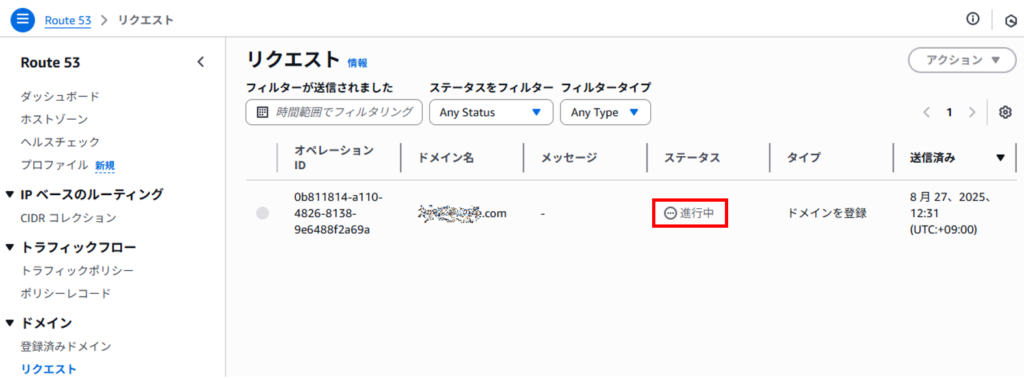Click page number 1 in pagination
This screenshot has width=1024, height=378.
(949, 112)
